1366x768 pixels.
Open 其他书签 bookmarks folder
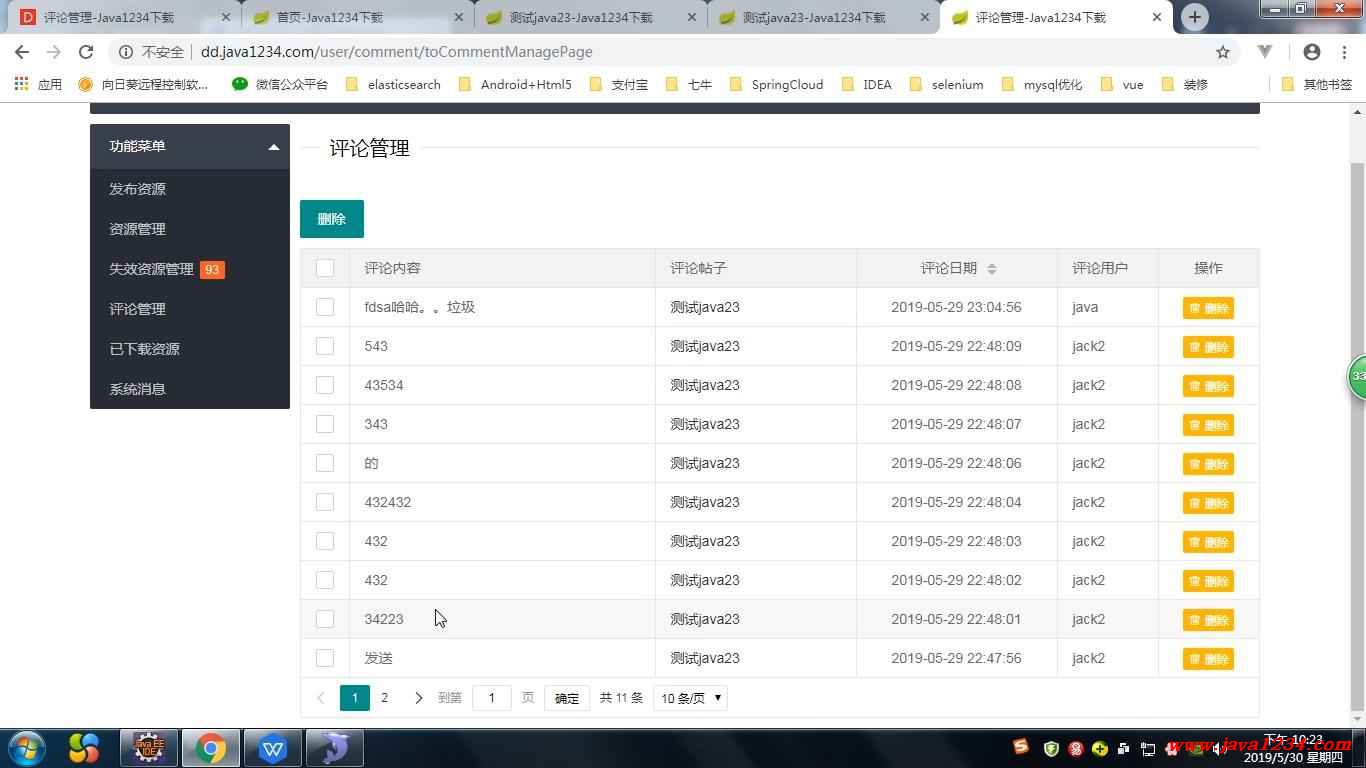click(x=1317, y=84)
